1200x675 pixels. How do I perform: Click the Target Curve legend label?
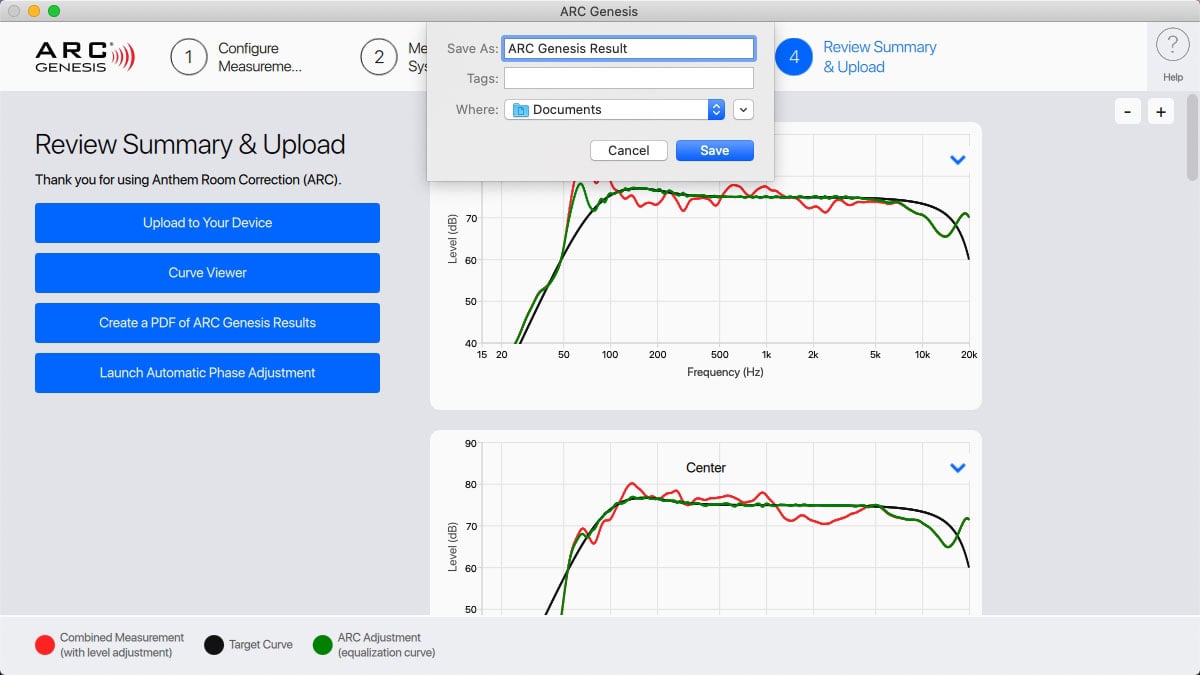[x=261, y=645]
